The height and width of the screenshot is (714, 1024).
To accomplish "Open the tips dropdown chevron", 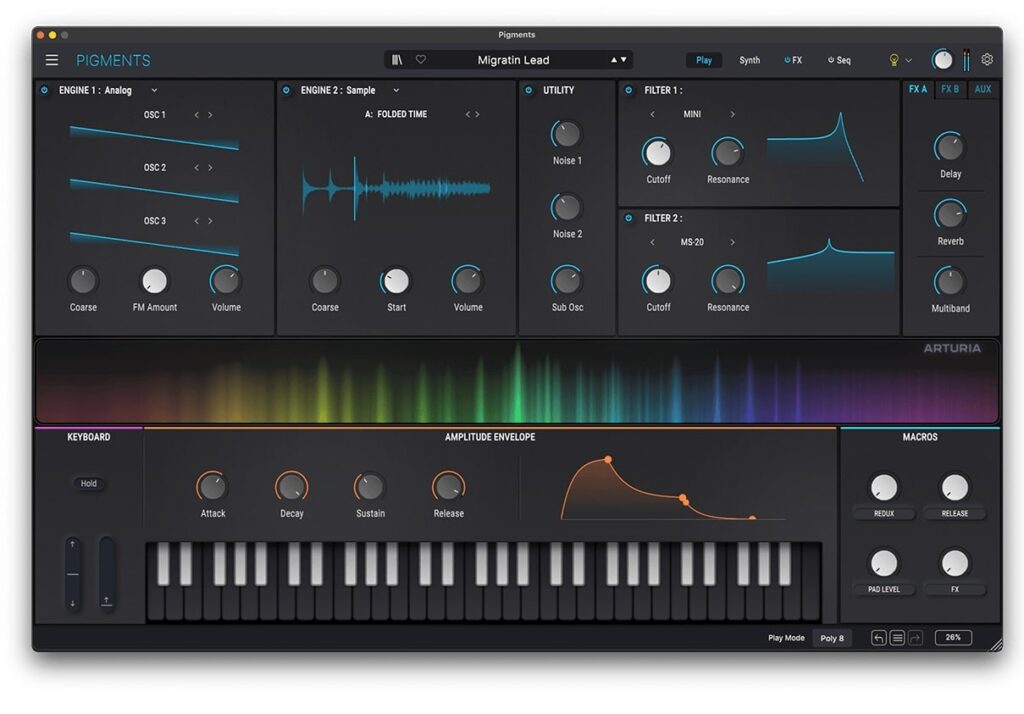I will pos(908,60).
